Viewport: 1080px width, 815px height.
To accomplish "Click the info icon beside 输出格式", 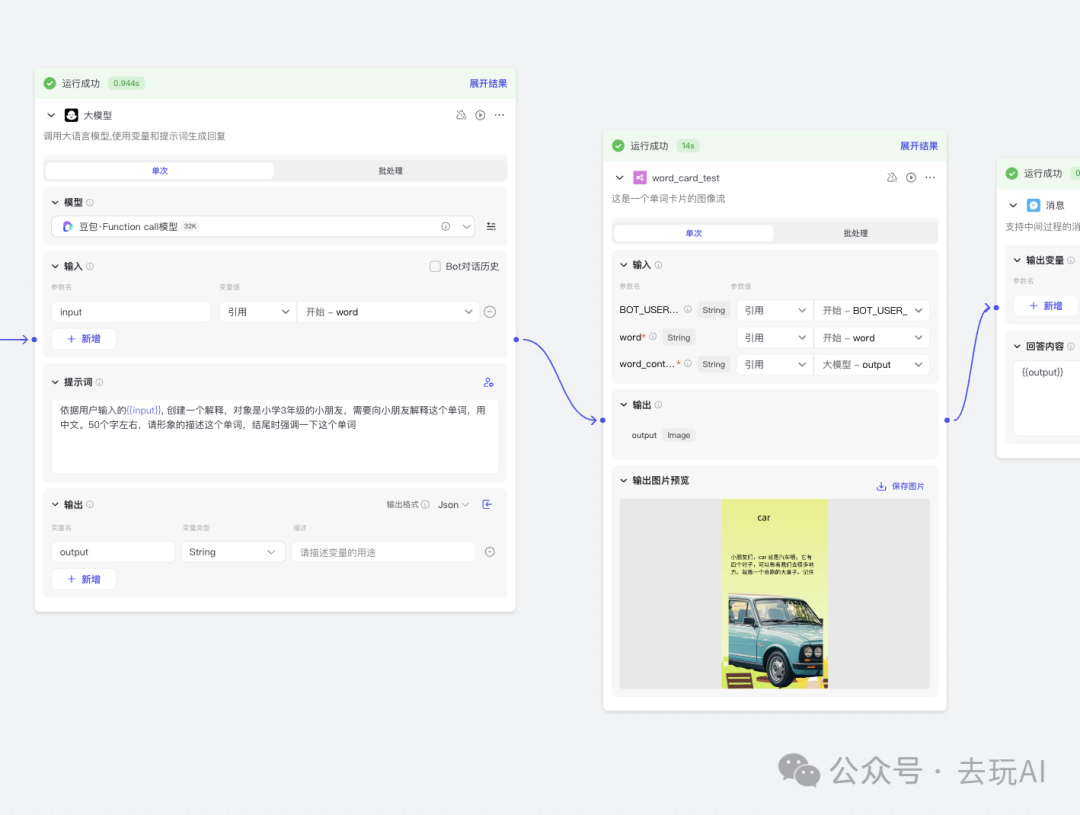I will 425,504.
